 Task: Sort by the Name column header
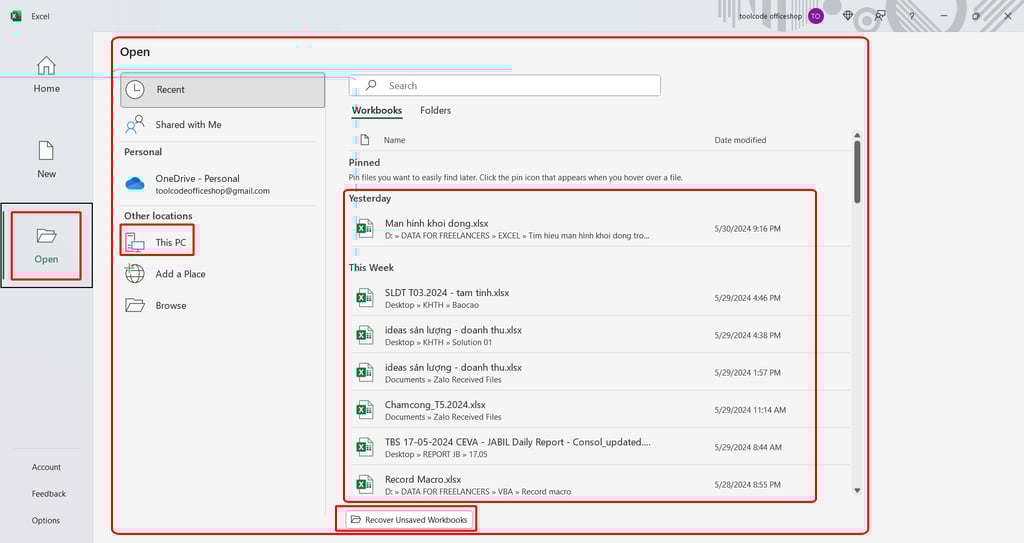394,140
